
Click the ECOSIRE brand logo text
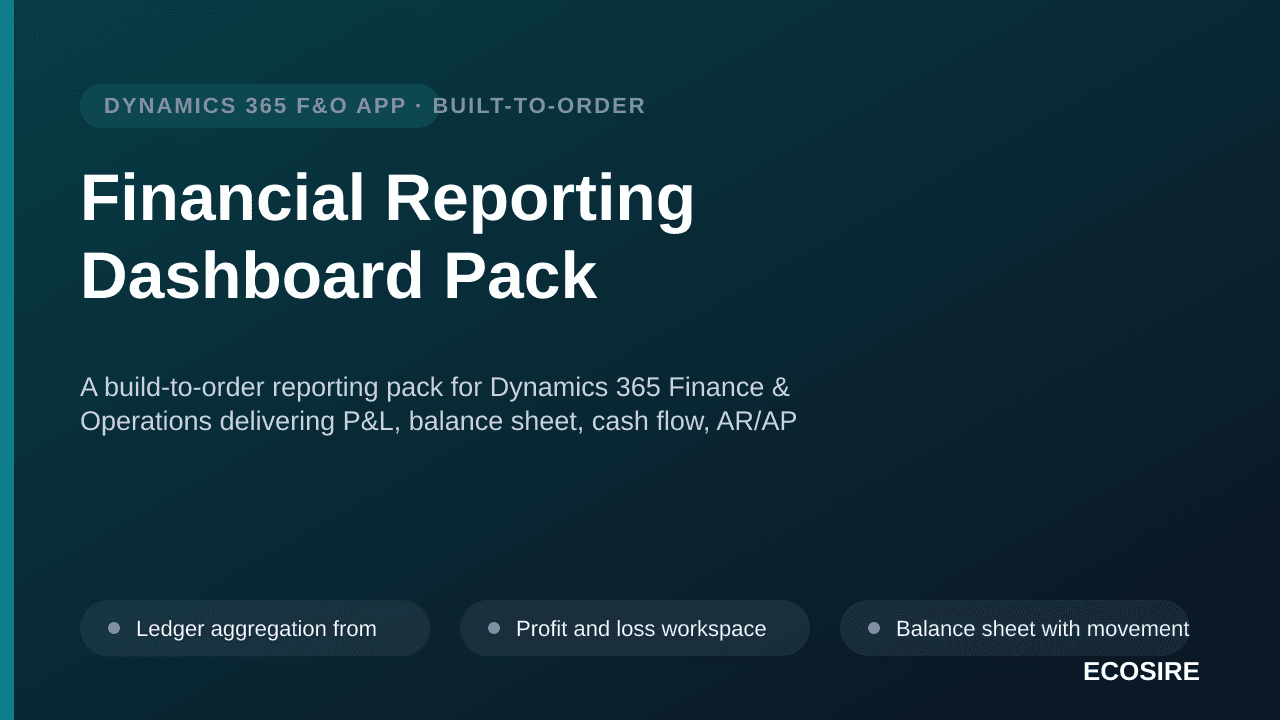[1141, 672]
